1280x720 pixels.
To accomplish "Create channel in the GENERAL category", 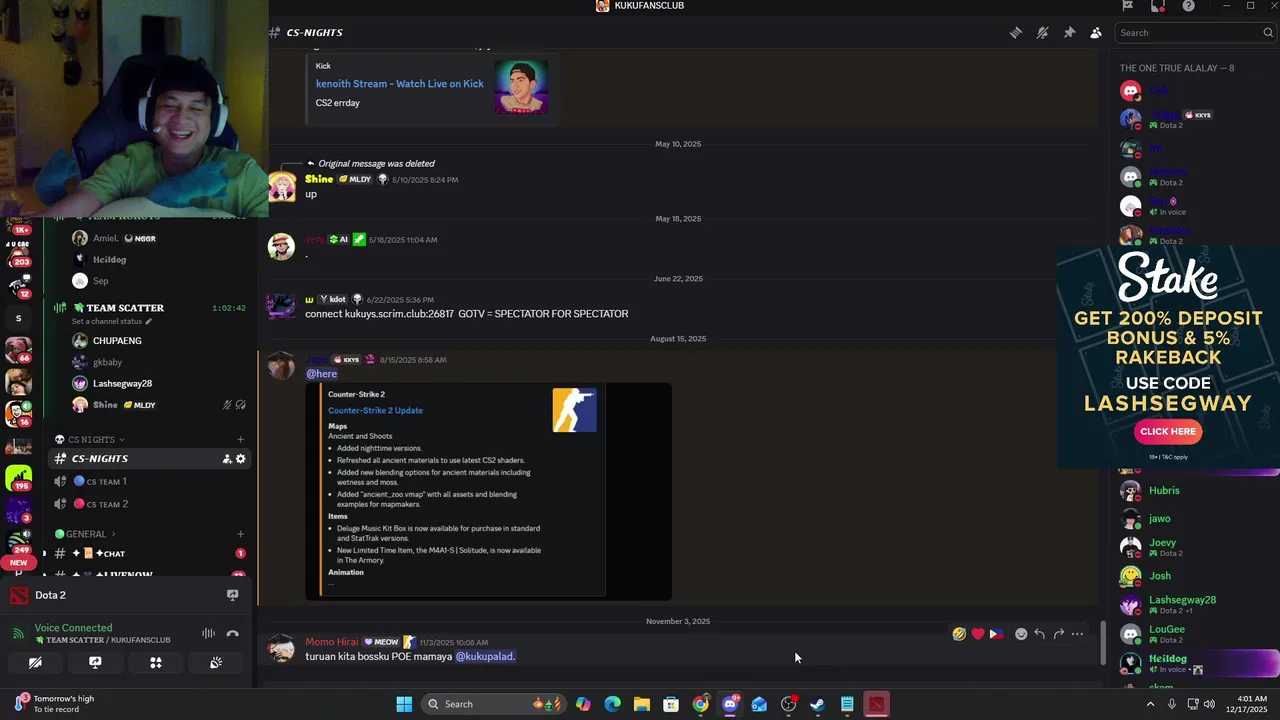I will [240, 534].
